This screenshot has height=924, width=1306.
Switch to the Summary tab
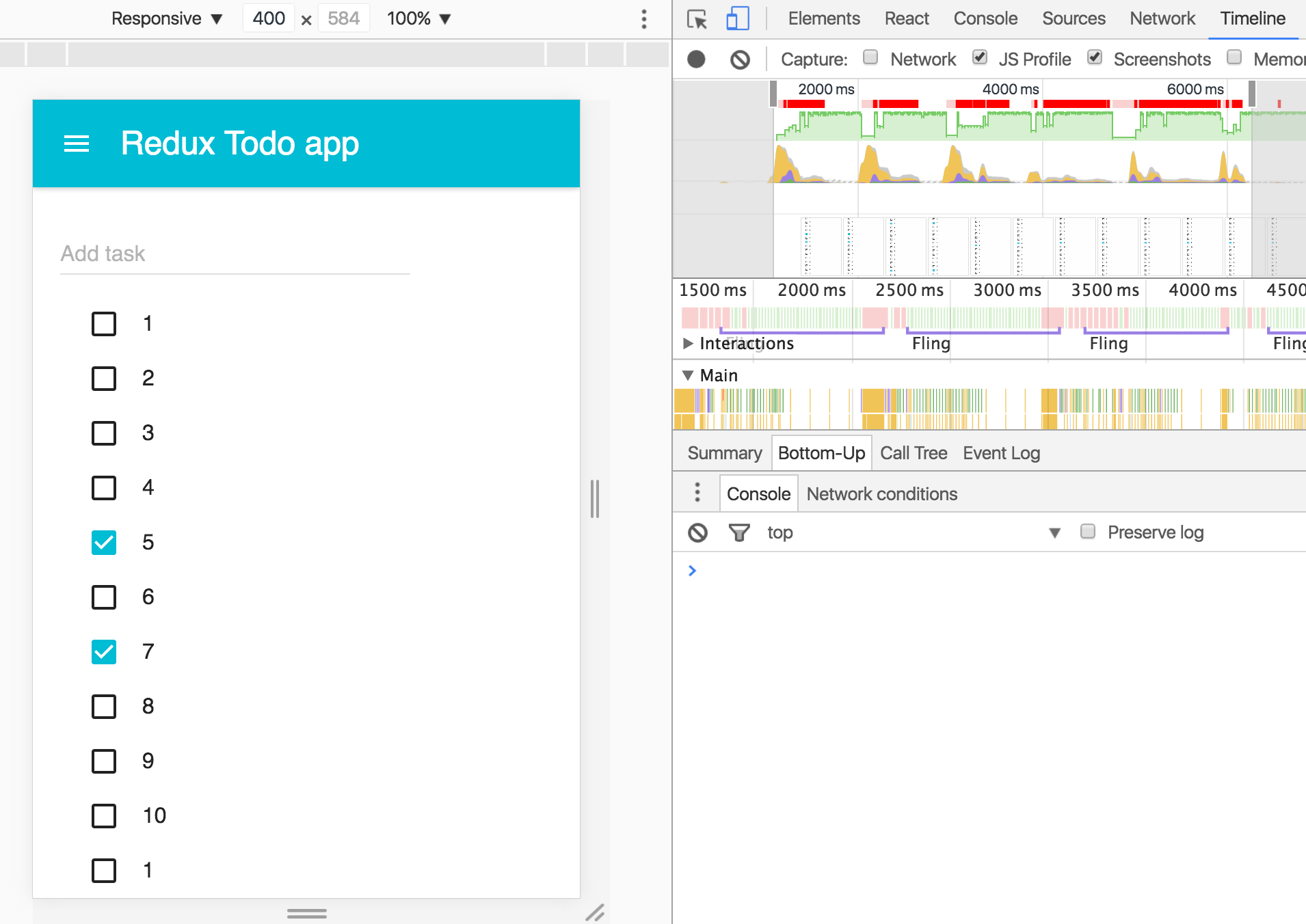pyautogui.click(x=724, y=453)
